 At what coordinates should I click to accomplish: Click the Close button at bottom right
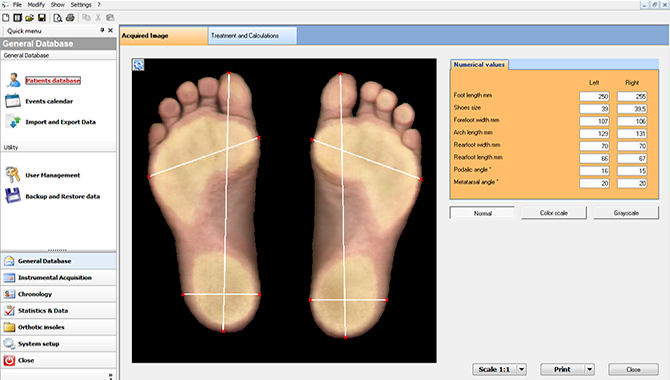[x=633, y=369]
